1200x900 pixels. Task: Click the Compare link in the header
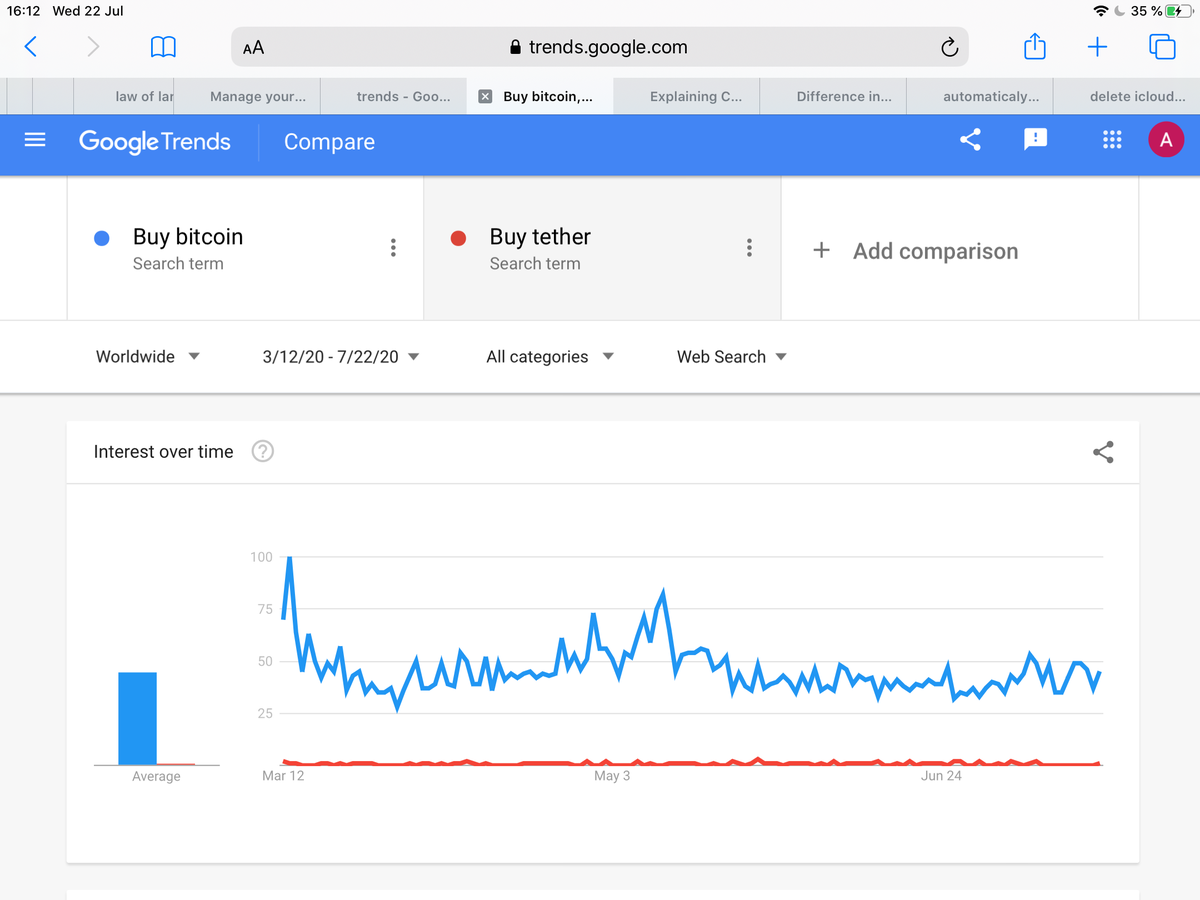[x=329, y=142]
